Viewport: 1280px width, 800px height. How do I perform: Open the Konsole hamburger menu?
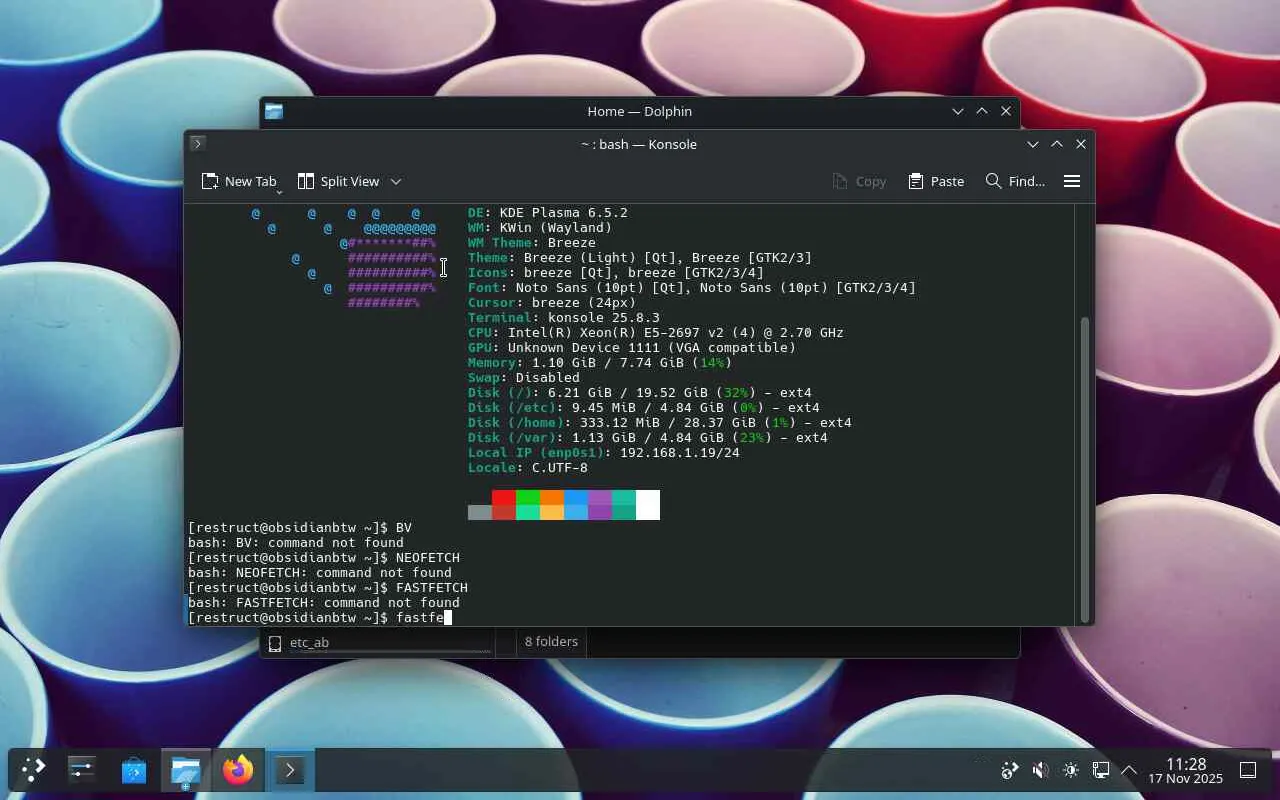[x=1072, y=181]
